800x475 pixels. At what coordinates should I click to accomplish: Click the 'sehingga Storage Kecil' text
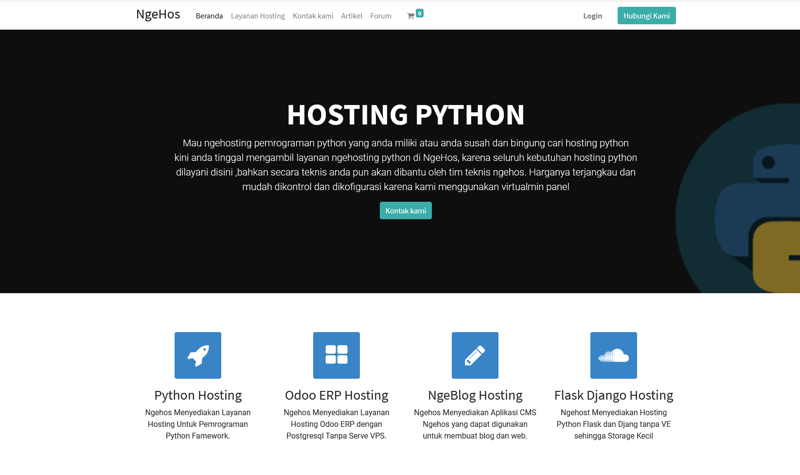[x=613, y=436]
